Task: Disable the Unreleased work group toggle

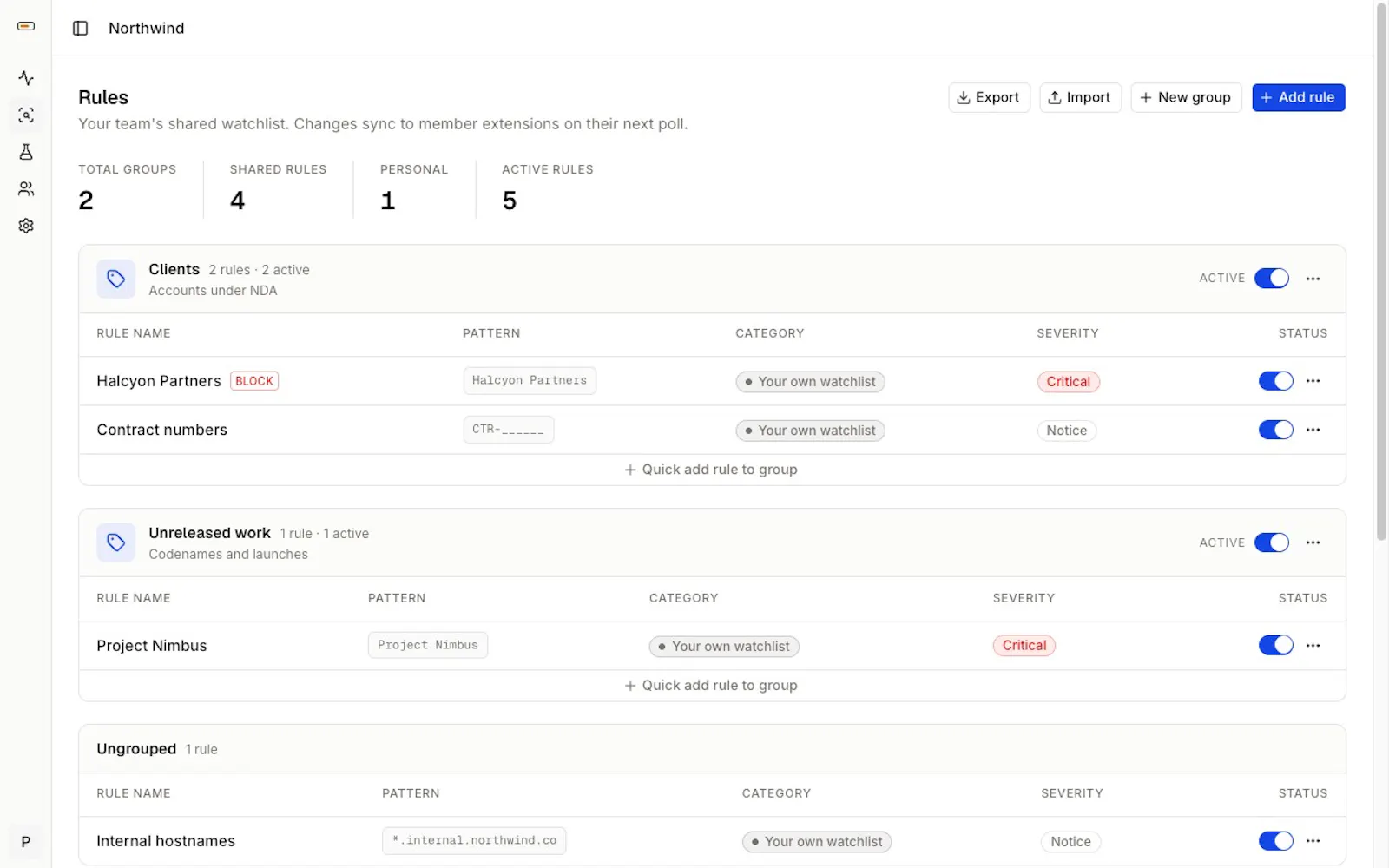Action: [1272, 542]
